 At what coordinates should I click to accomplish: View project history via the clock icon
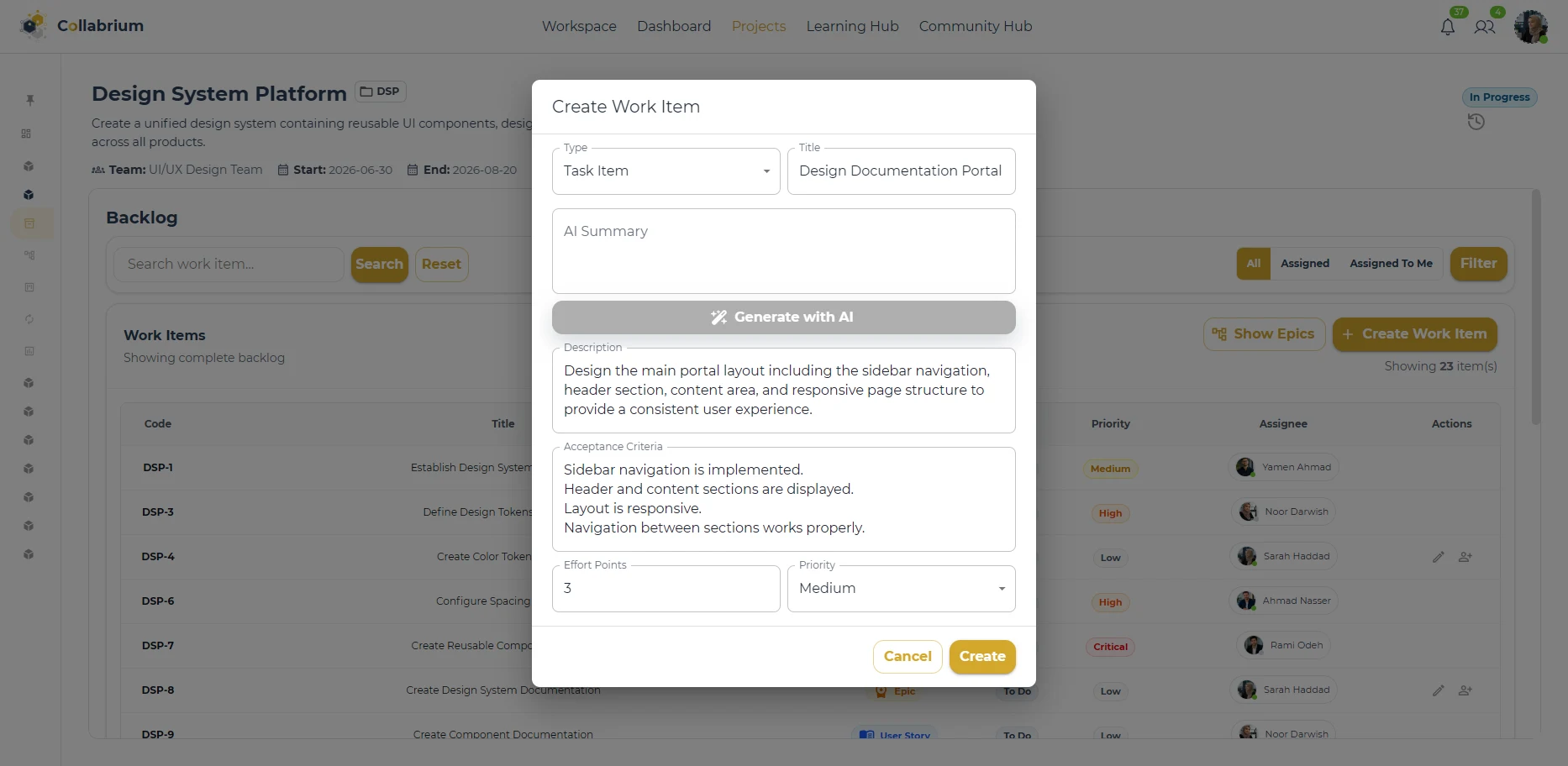(x=1476, y=123)
